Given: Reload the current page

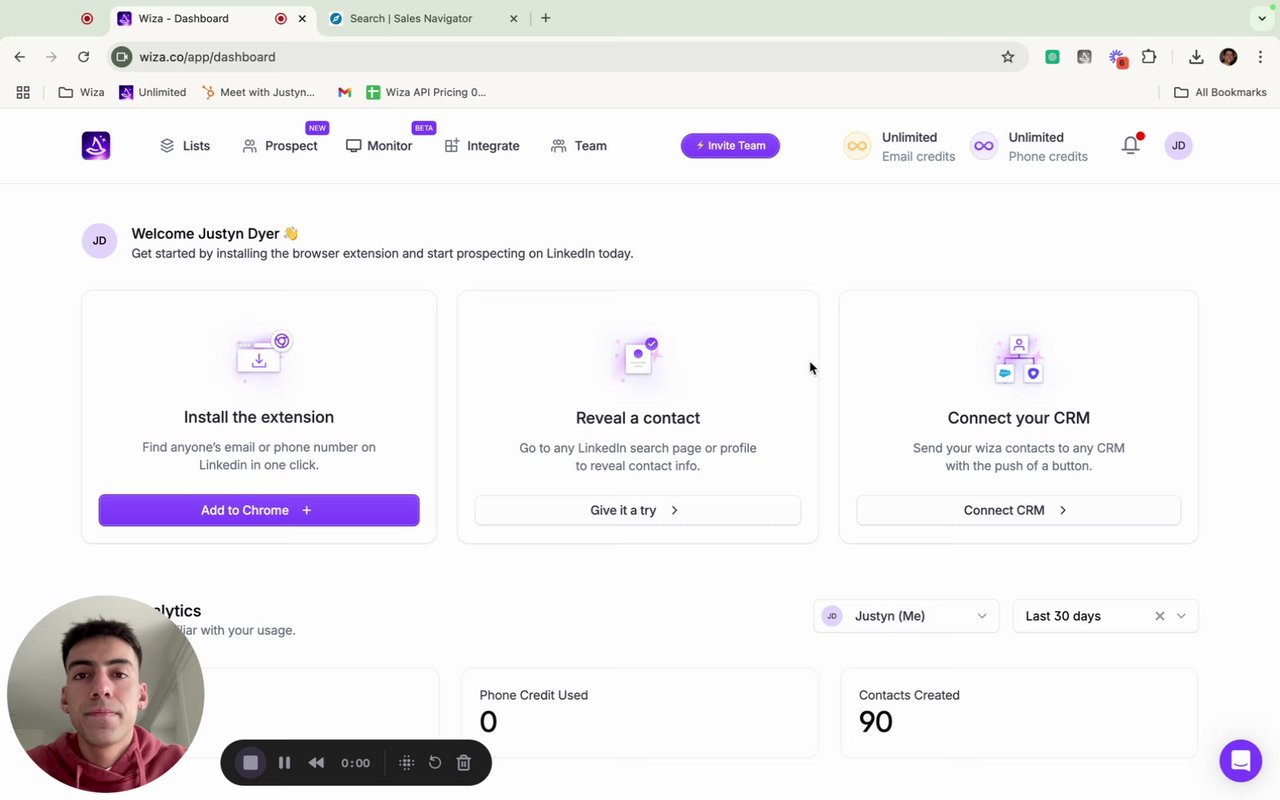Looking at the screenshot, I should [x=84, y=57].
